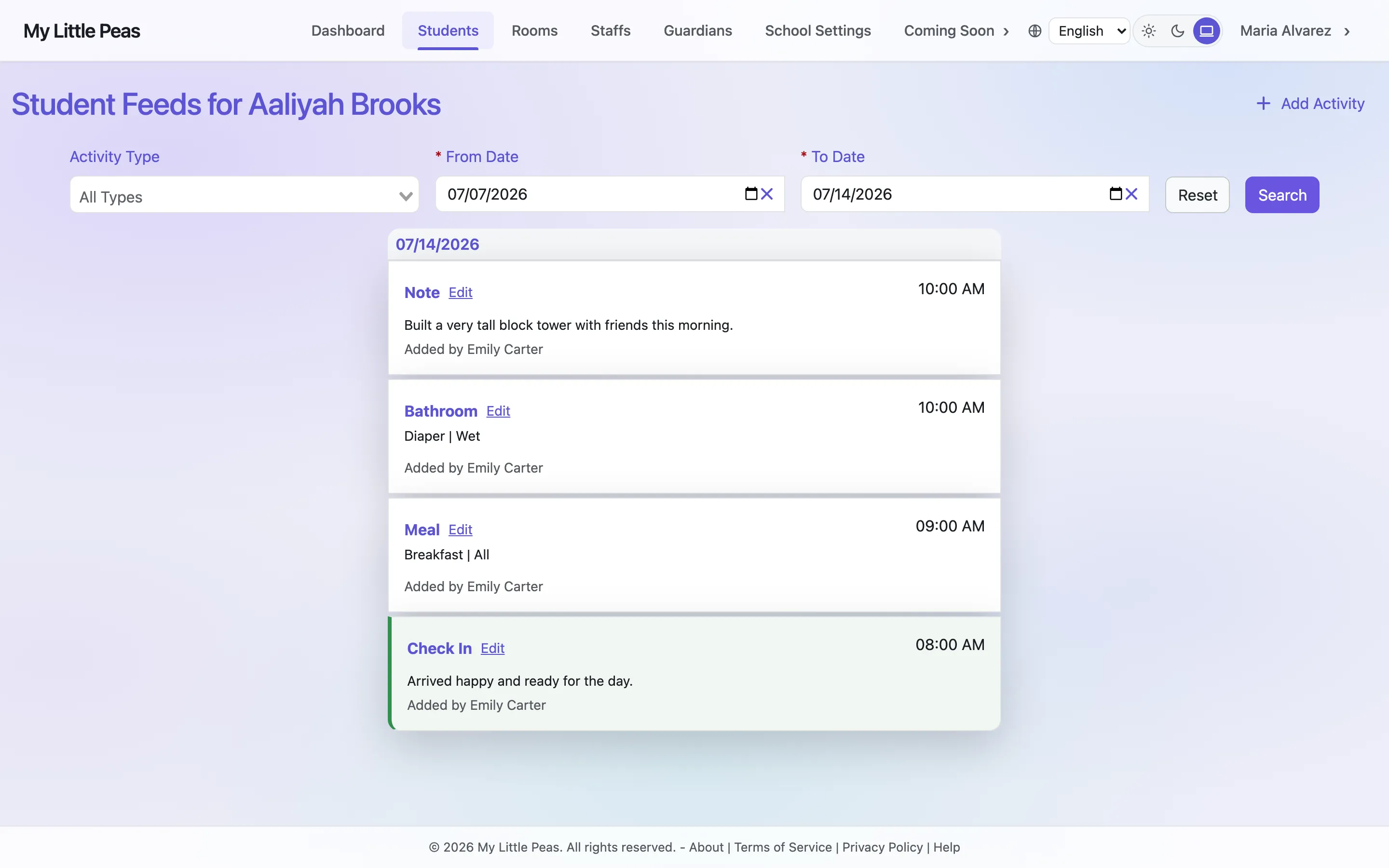The height and width of the screenshot is (868, 1389).
Task: Click the Diaper | Wet detail text
Action: coord(442,436)
